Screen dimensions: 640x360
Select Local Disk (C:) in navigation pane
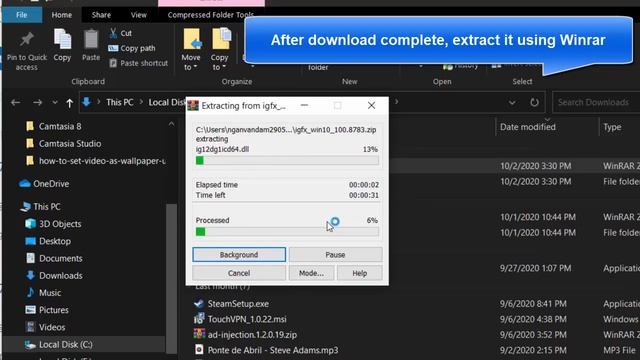(x=65, y=344)
